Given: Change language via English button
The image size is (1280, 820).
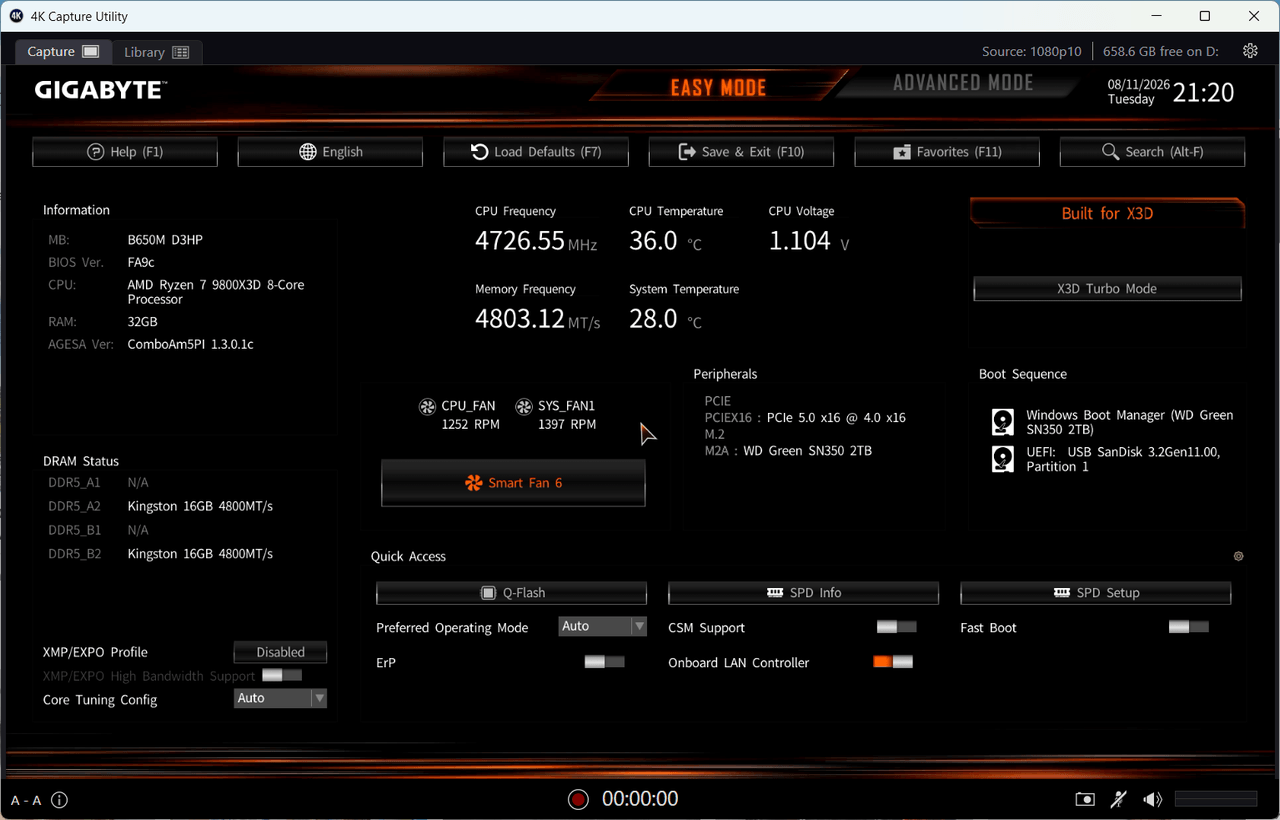Looking at the screenshot, I should tap(330, 152).
